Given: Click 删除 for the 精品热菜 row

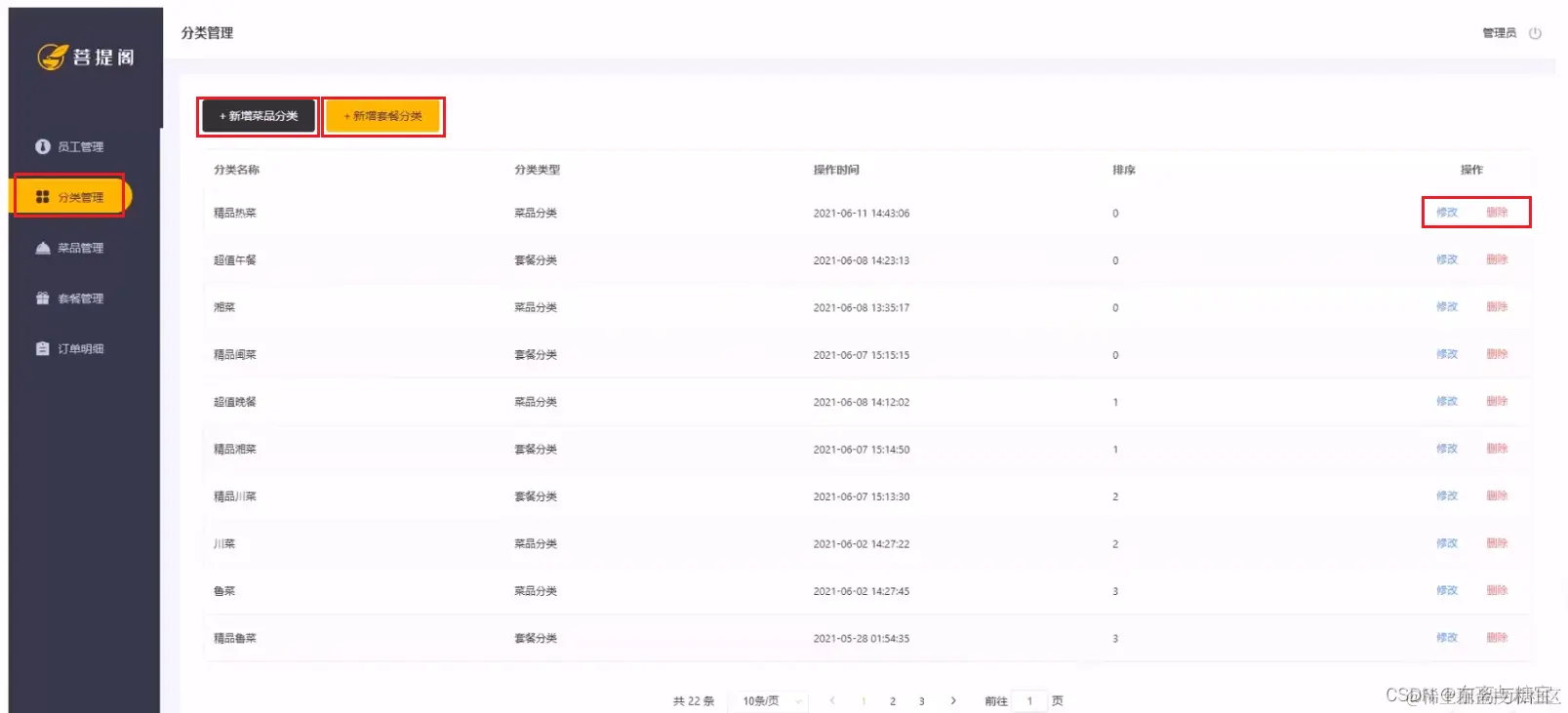Looking at the screenshot, I should pyautogui.click(x=1497, y=212).
